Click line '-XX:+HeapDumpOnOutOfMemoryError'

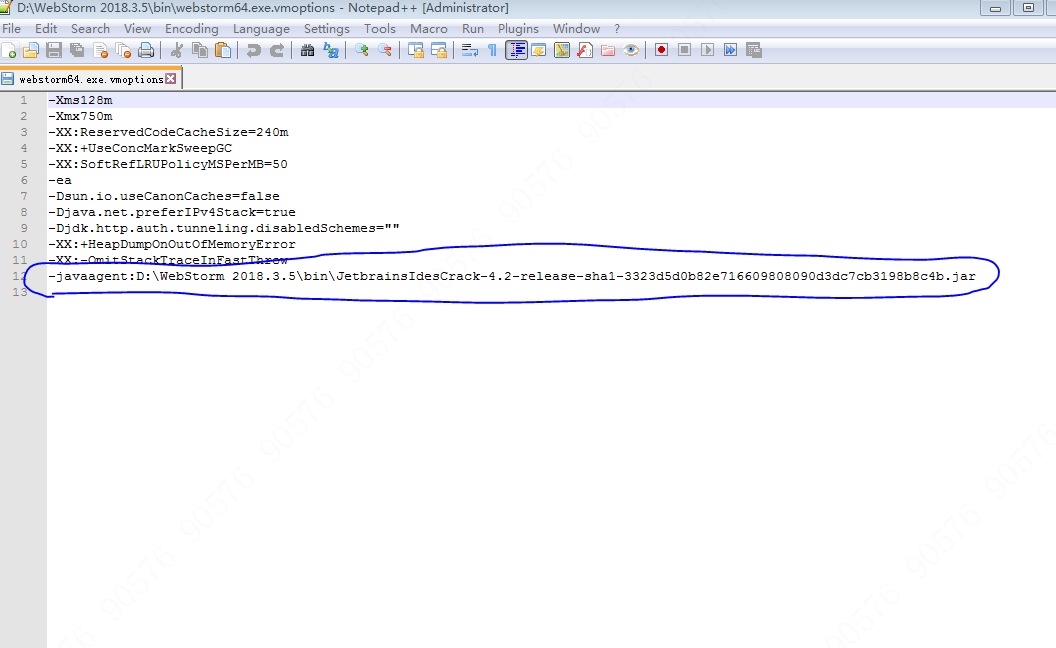172,245
